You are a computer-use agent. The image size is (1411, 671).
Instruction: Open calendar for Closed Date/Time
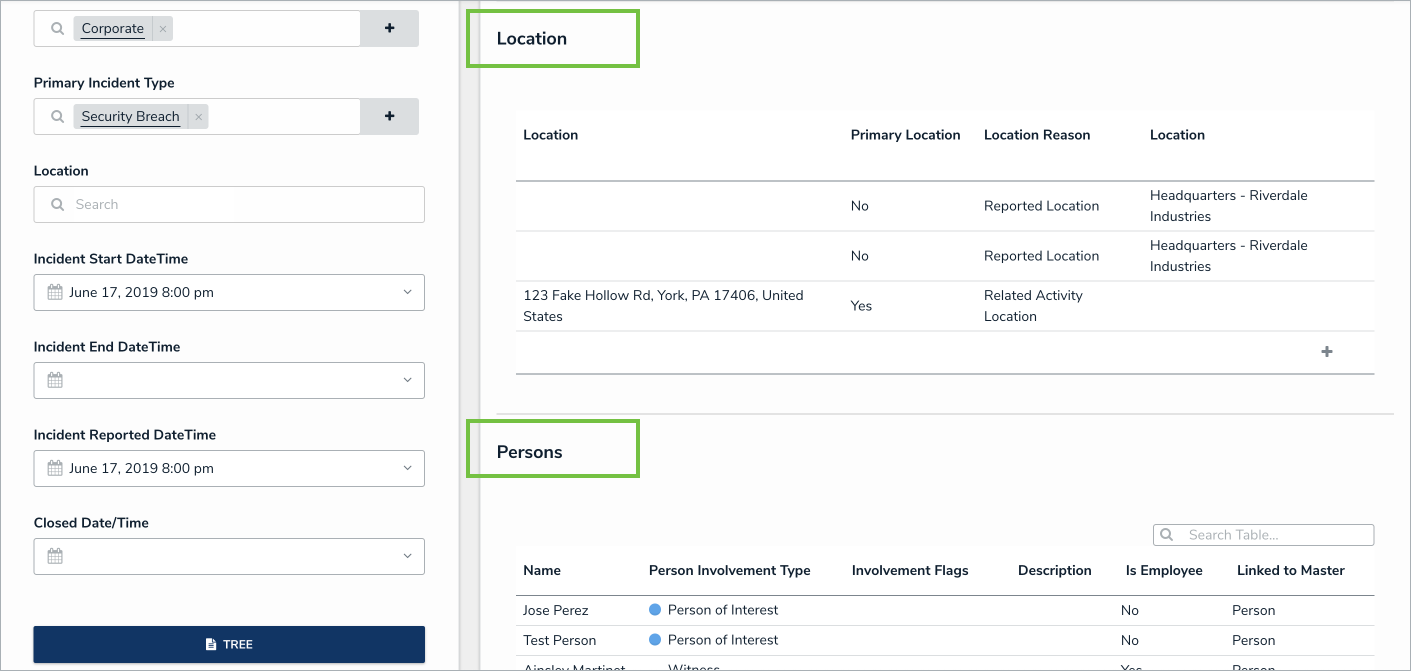(55, 557)
